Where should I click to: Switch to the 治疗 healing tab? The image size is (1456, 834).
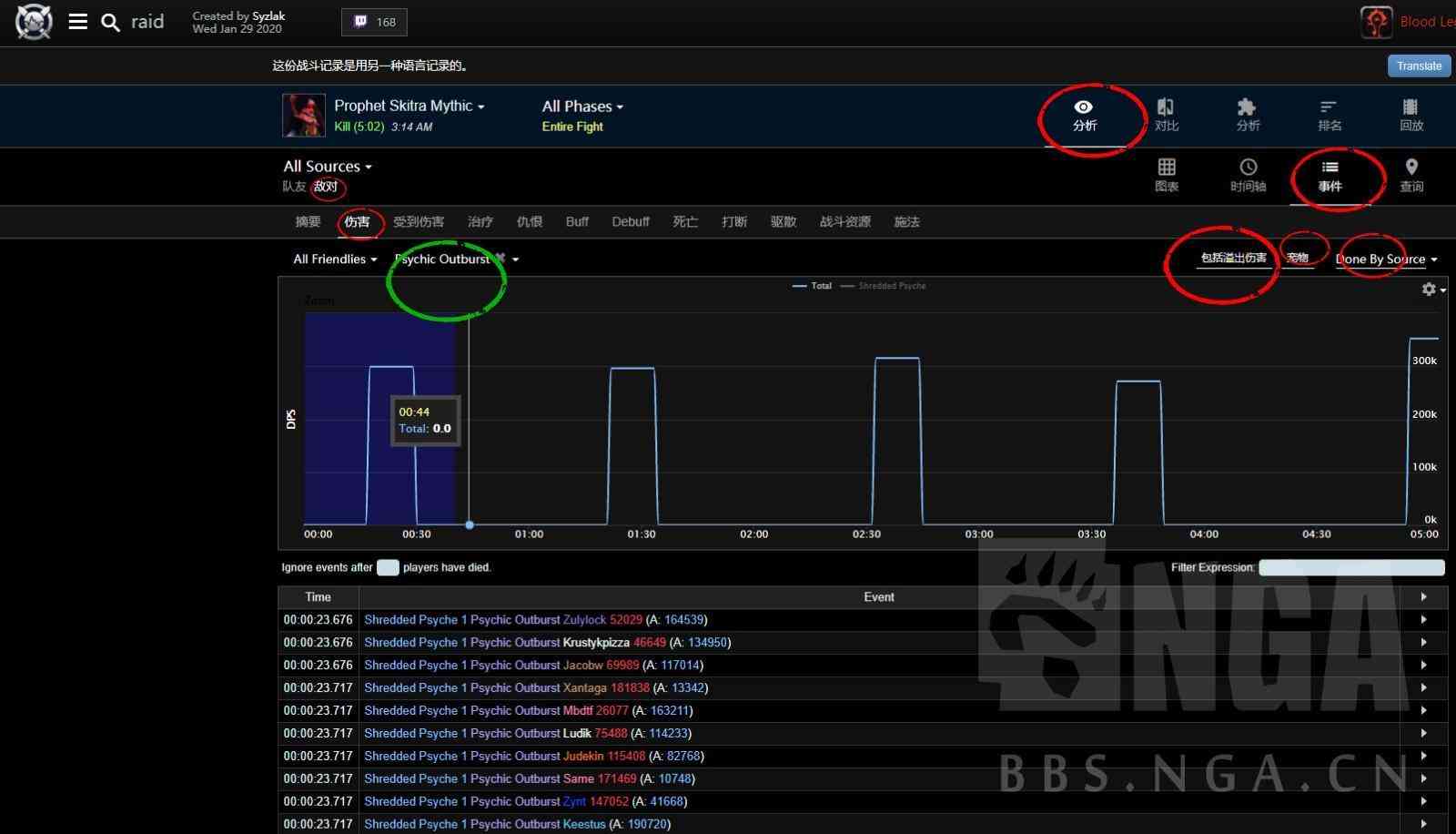pos(480,222)
